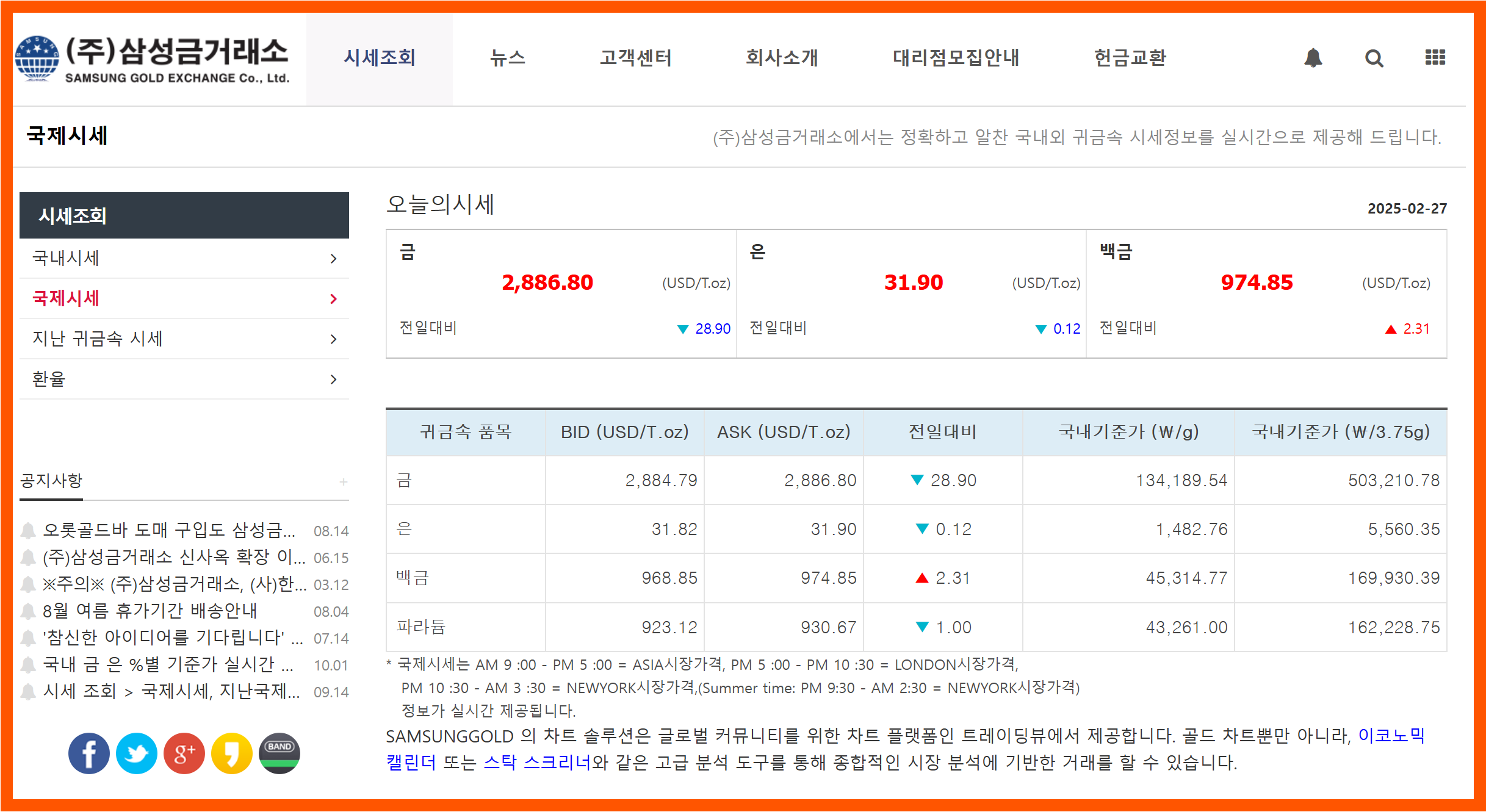Click the Samsung Gold Exchange logo
The height and width of the screenshot is (812, 1486).
(153, 59)
